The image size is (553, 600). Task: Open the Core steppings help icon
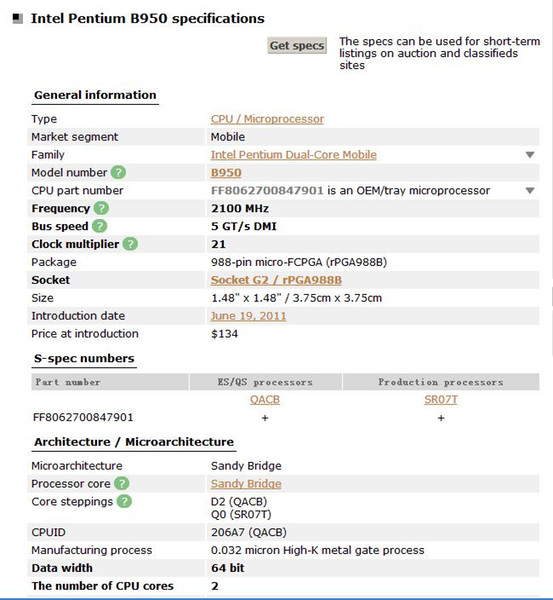124,501
